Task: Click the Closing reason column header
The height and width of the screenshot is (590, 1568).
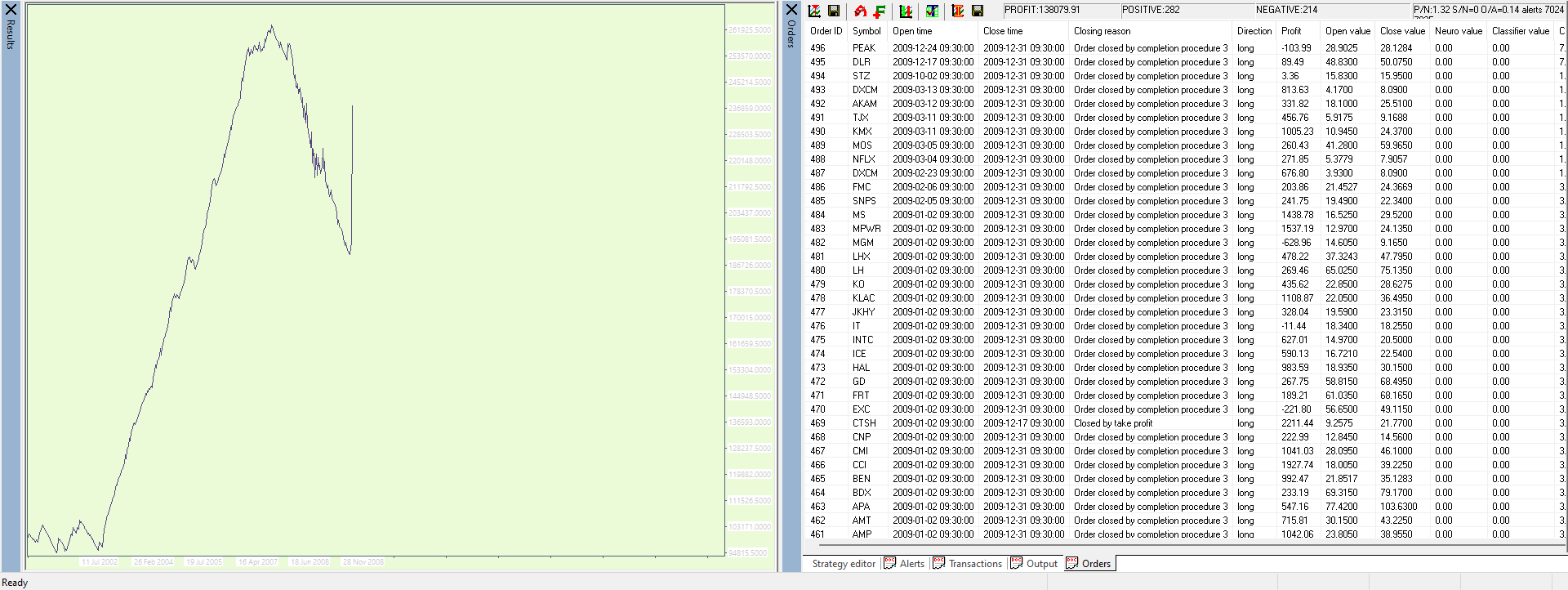Action: point(1102,31)
